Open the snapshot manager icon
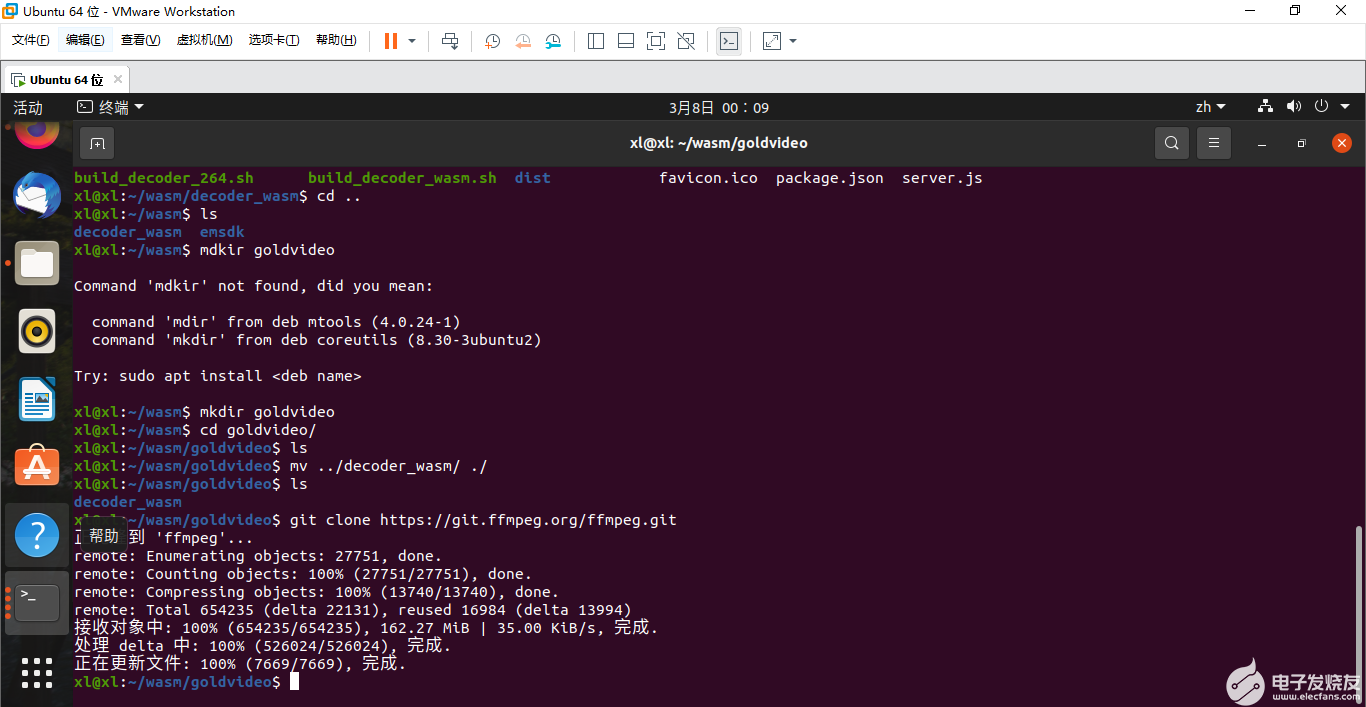 pyautogui.click(x=553, y=41)
